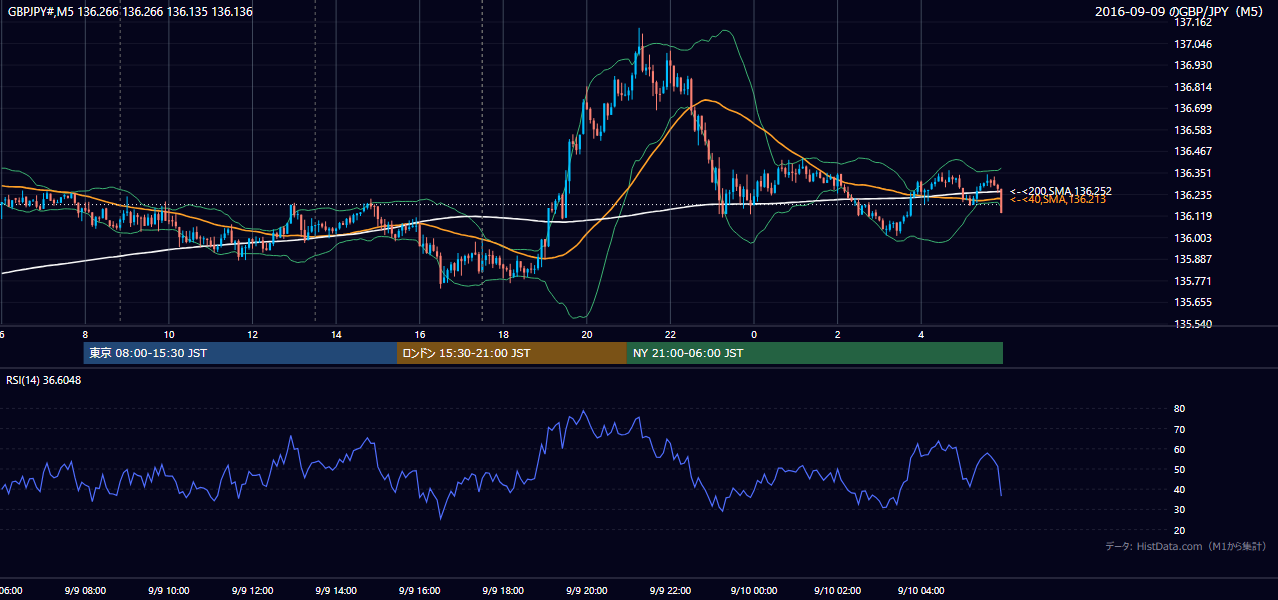This screenshot has width=1278, height=600.
Task: Click hour 10 under the candlestick chart
Action: coord(169,334)
